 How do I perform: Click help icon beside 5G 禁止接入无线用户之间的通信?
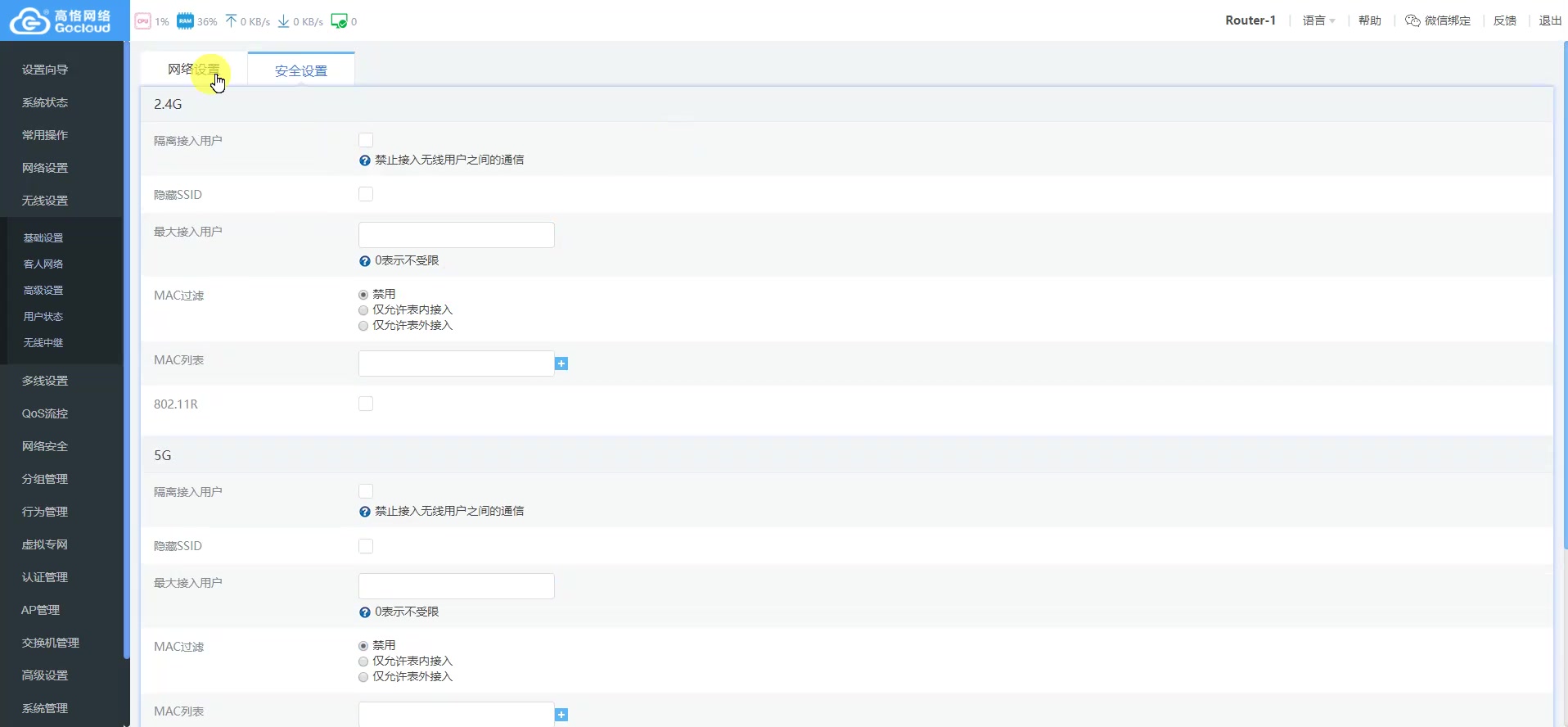(365, 512)
